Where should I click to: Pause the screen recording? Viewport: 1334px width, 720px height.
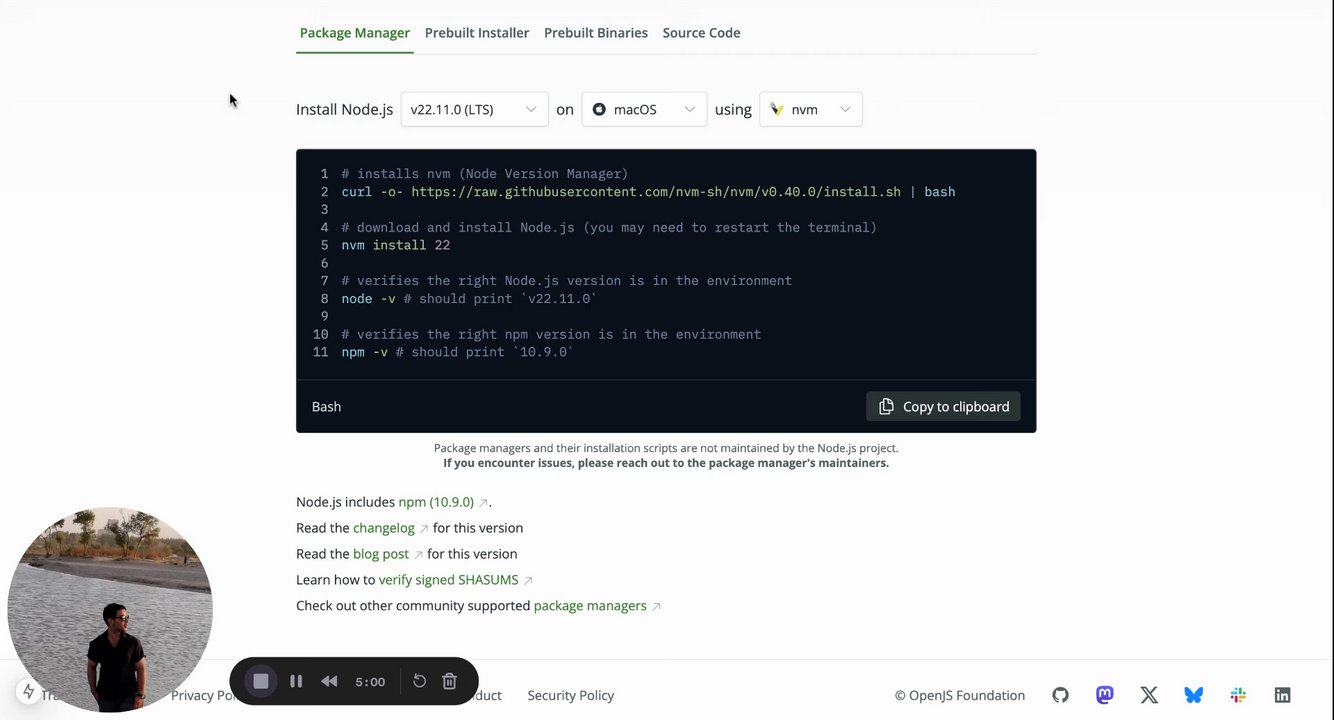click(x=296, y=681)
